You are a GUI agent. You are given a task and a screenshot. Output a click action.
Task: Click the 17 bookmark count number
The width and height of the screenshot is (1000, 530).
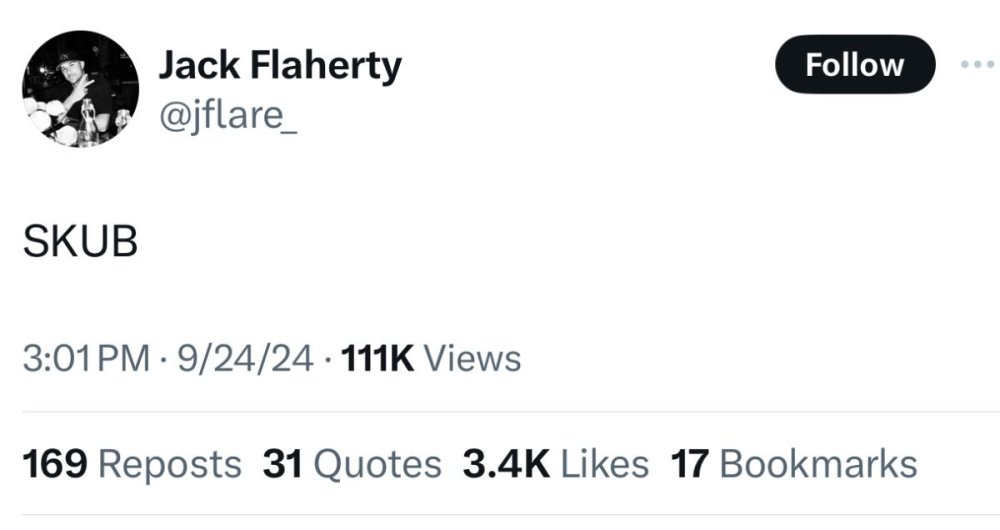(x=690, y=464)
